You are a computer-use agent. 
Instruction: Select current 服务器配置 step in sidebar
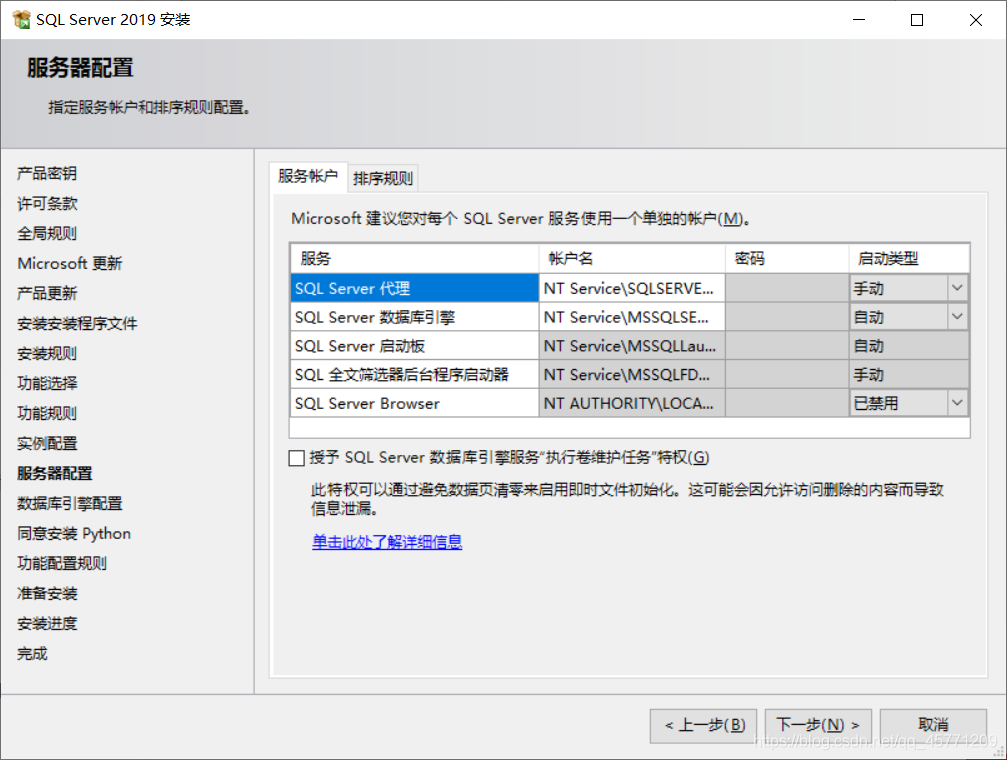click(55, 473)
